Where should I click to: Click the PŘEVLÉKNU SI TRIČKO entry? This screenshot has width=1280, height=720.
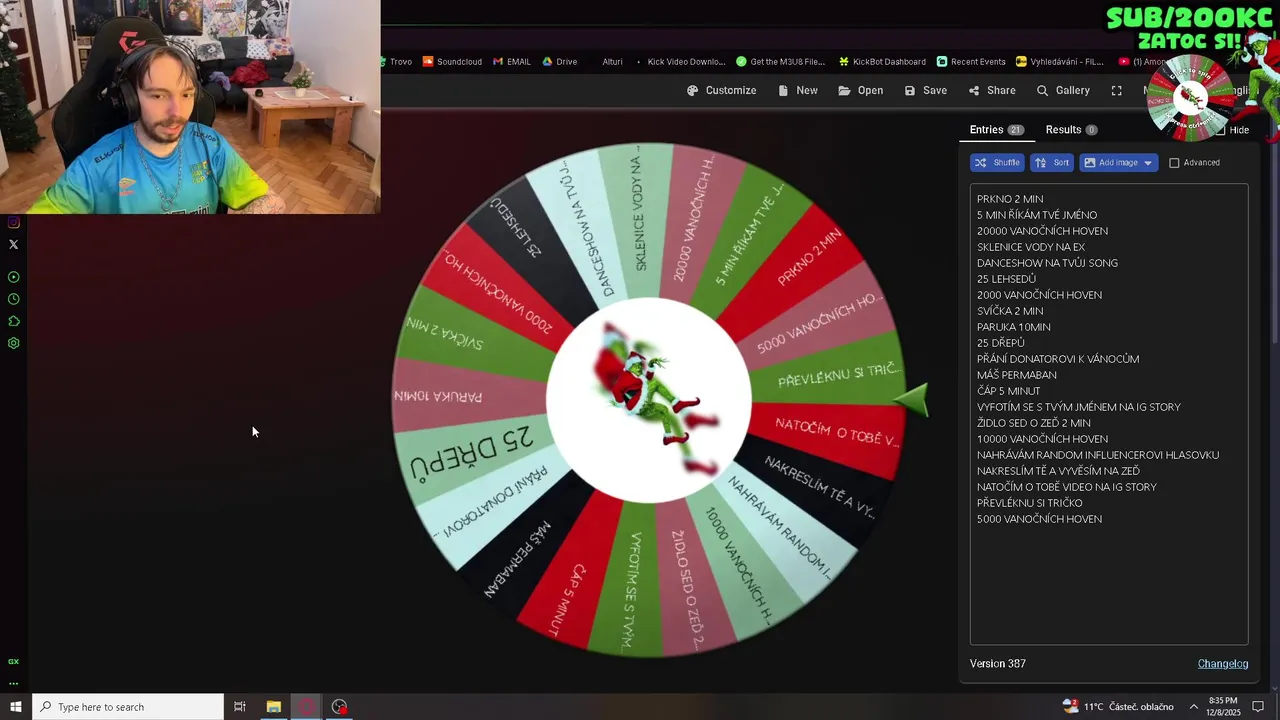point(1030,503)
